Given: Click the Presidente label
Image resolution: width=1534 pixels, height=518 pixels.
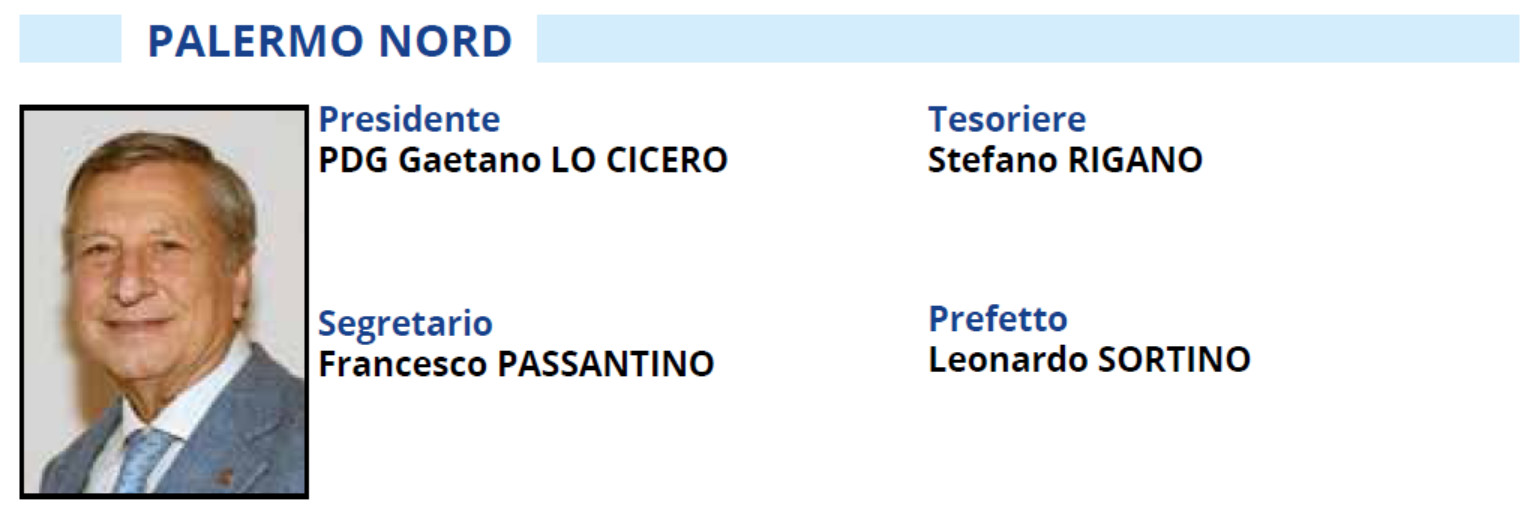Looking at the screenshot, I should pyautogui.click(x=409, y=119).
